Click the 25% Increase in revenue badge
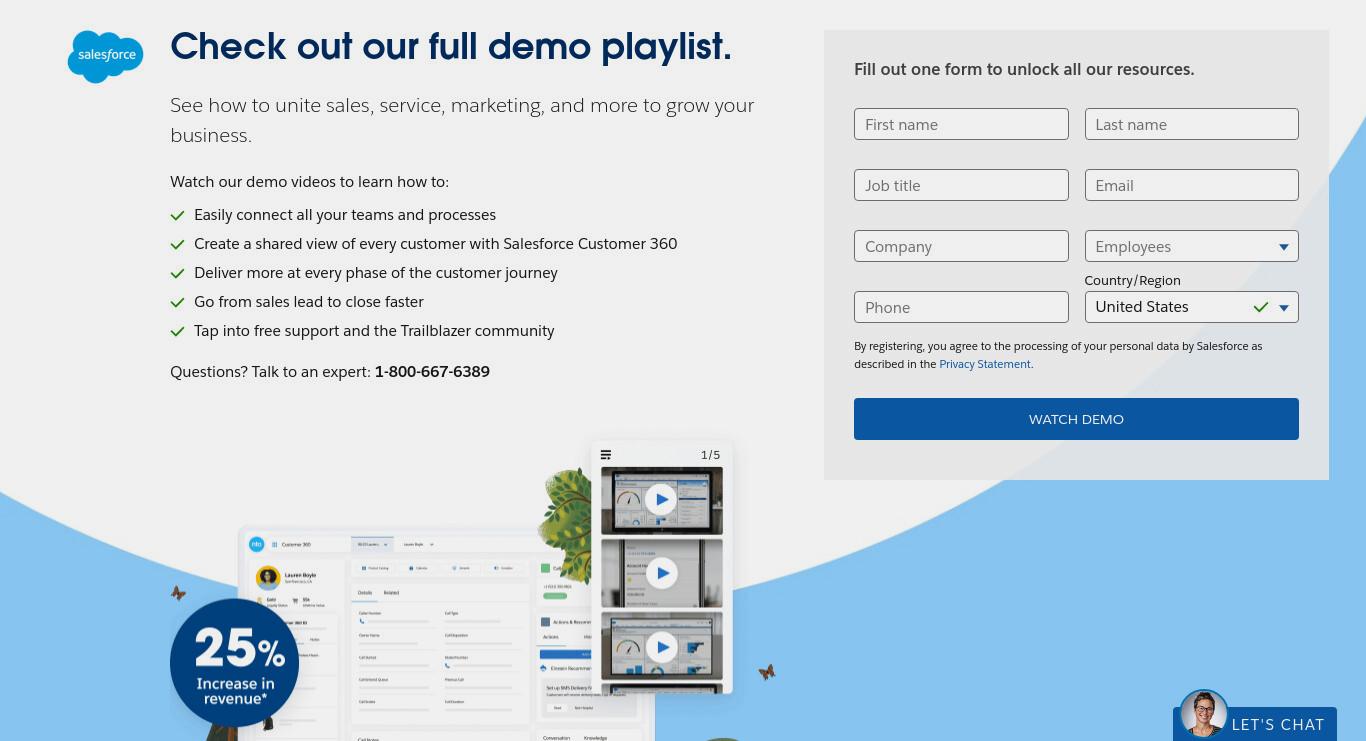Image resolution: width=1366 pixels, height=741 pixels. click(x=235, y=663)
